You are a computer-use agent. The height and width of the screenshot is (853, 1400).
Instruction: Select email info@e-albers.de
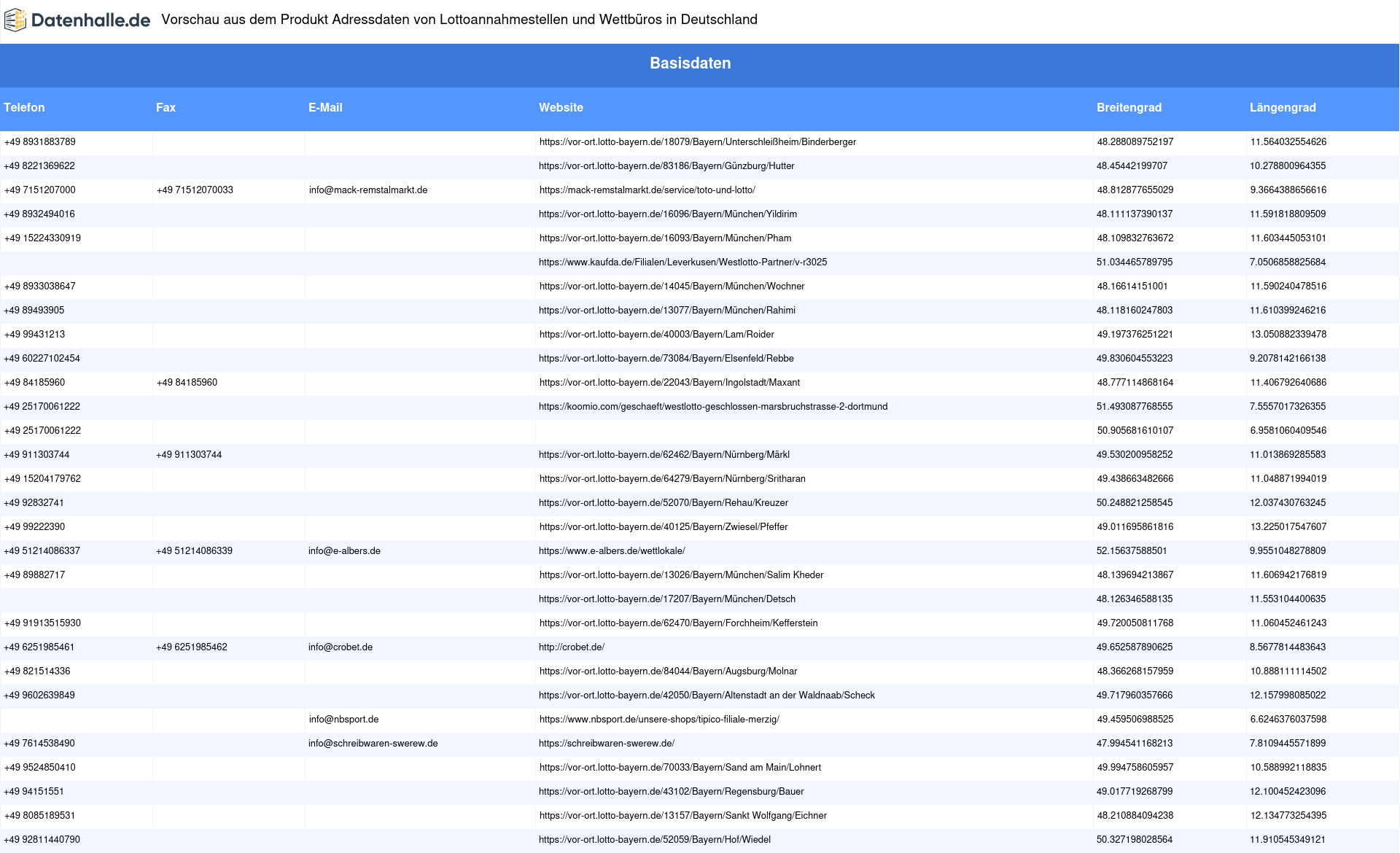[344, 551]
